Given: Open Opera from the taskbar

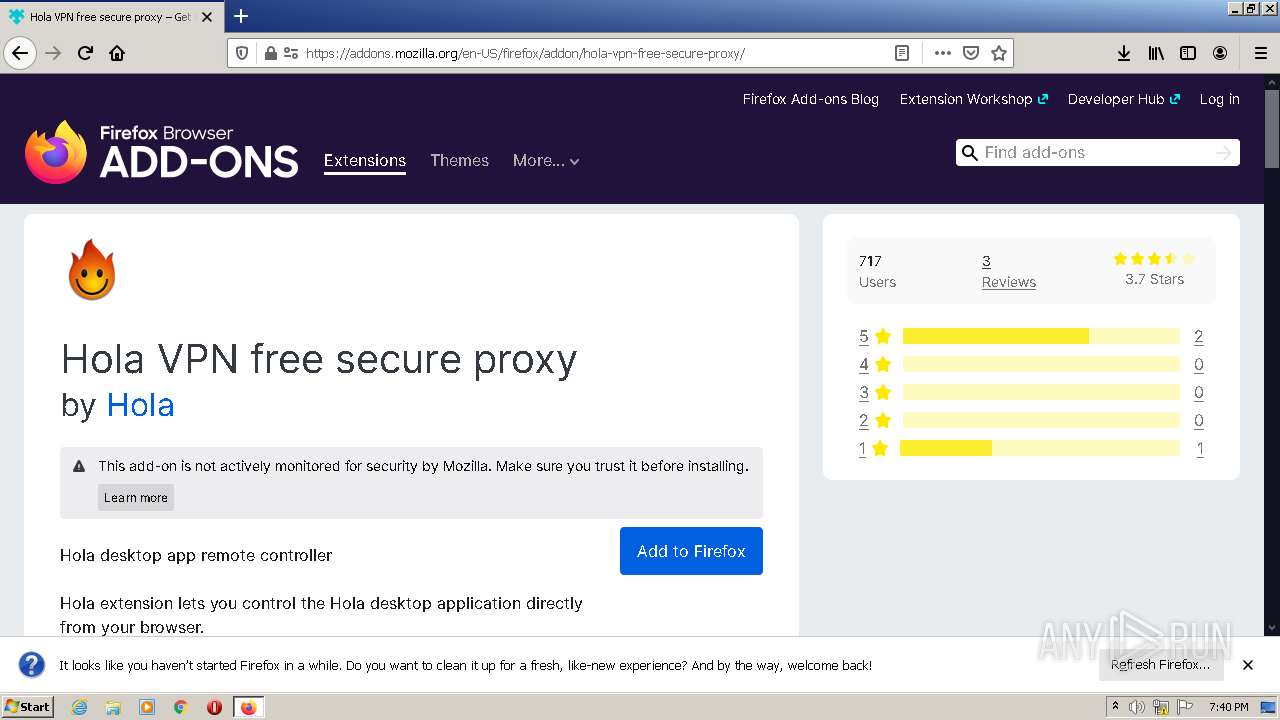Looking at the screenshot, I should click(x=214, y=707).
